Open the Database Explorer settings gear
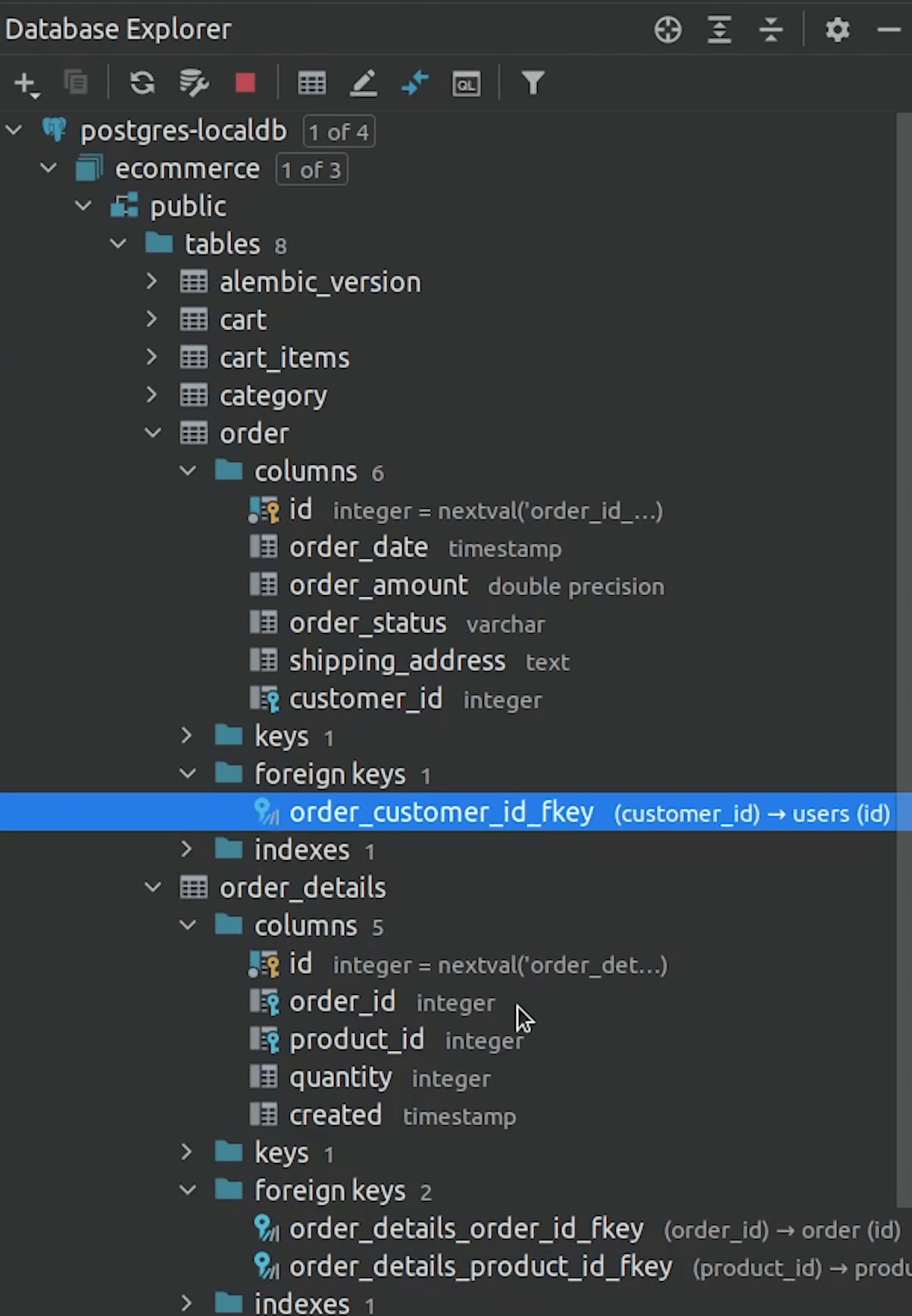The image size is (912, 1316). (837, 30)
